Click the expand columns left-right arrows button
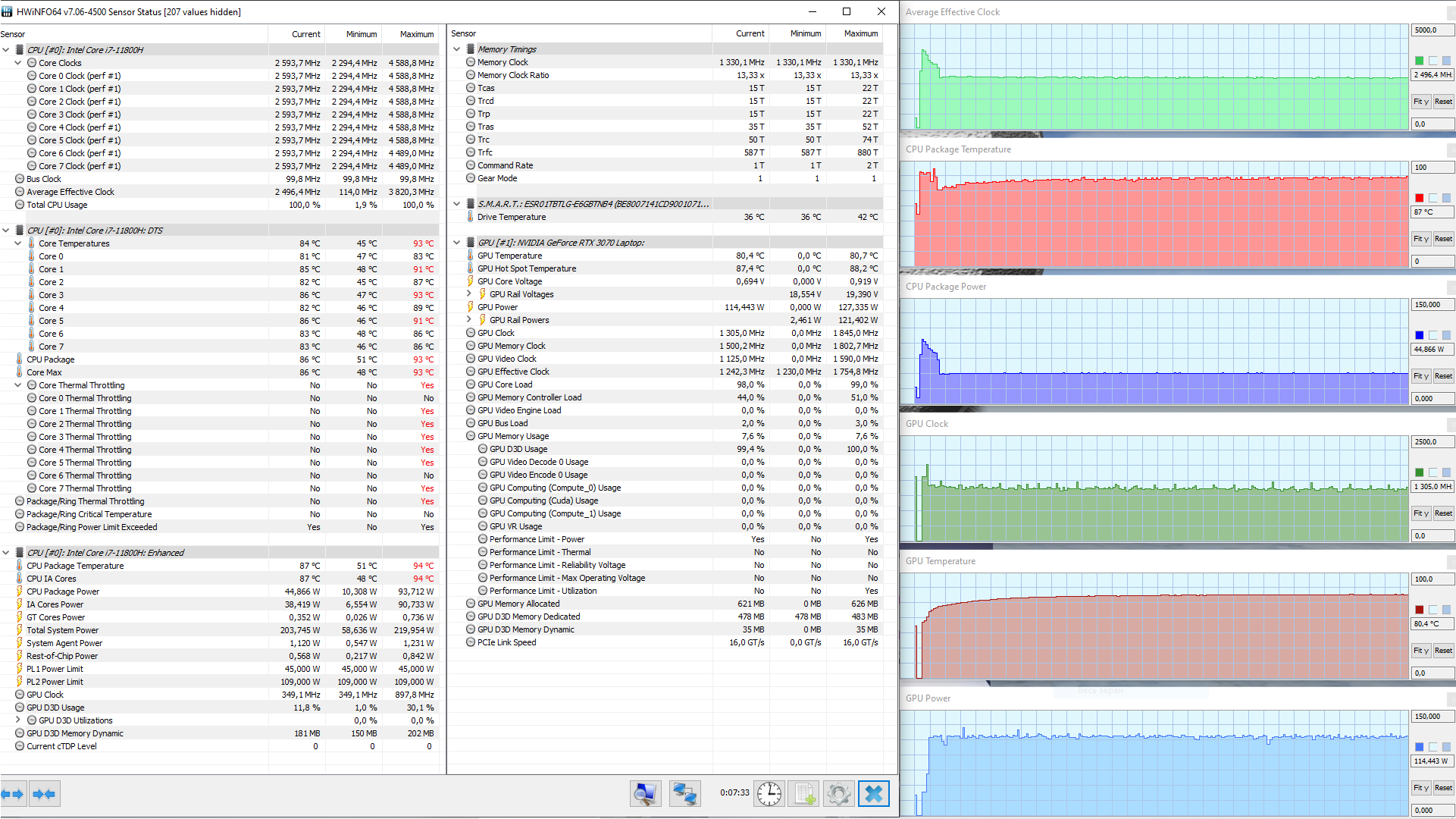 point(13,794)
